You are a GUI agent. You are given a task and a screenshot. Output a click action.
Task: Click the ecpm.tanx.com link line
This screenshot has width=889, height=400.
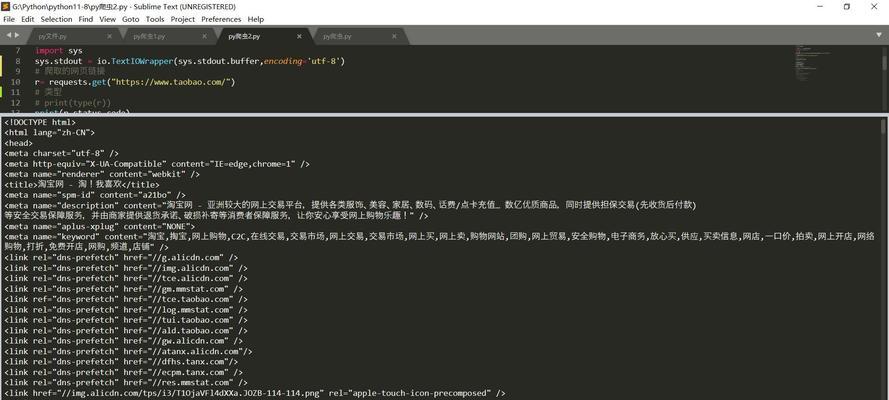tap(123, 372)
